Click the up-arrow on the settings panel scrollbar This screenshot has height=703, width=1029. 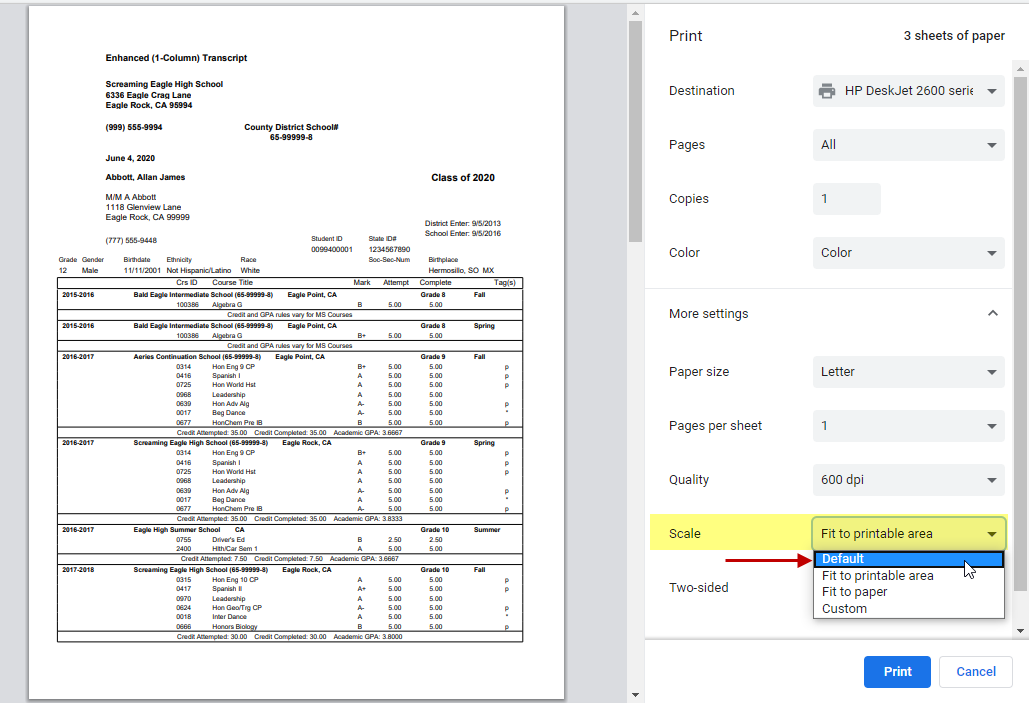[x=1021, y=70]
